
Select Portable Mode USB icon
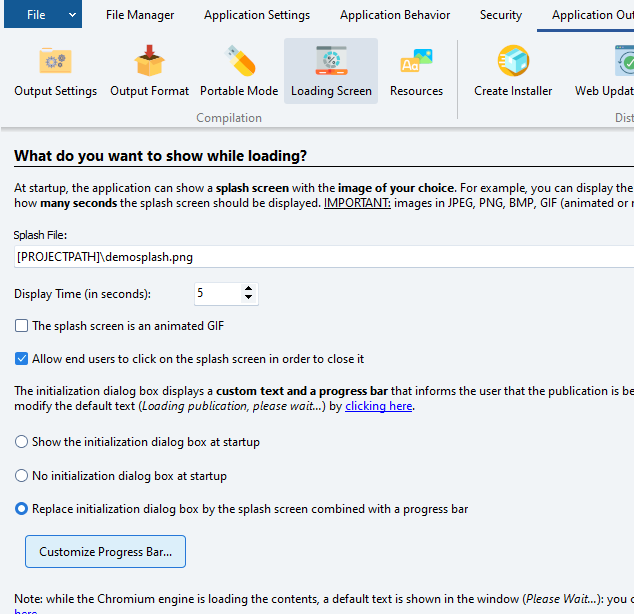(x=239, y=61)
